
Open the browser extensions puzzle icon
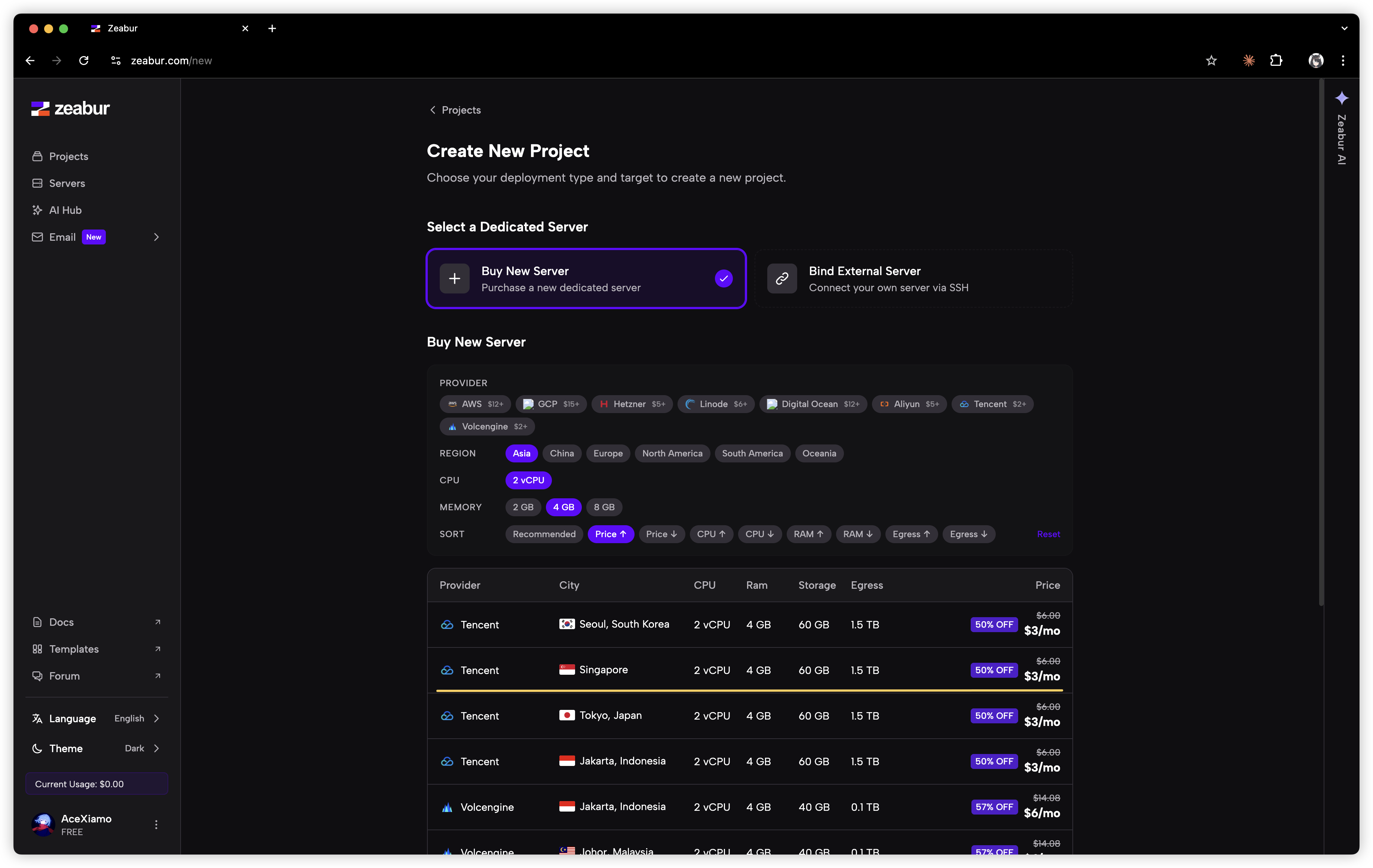coord(1276,61)
